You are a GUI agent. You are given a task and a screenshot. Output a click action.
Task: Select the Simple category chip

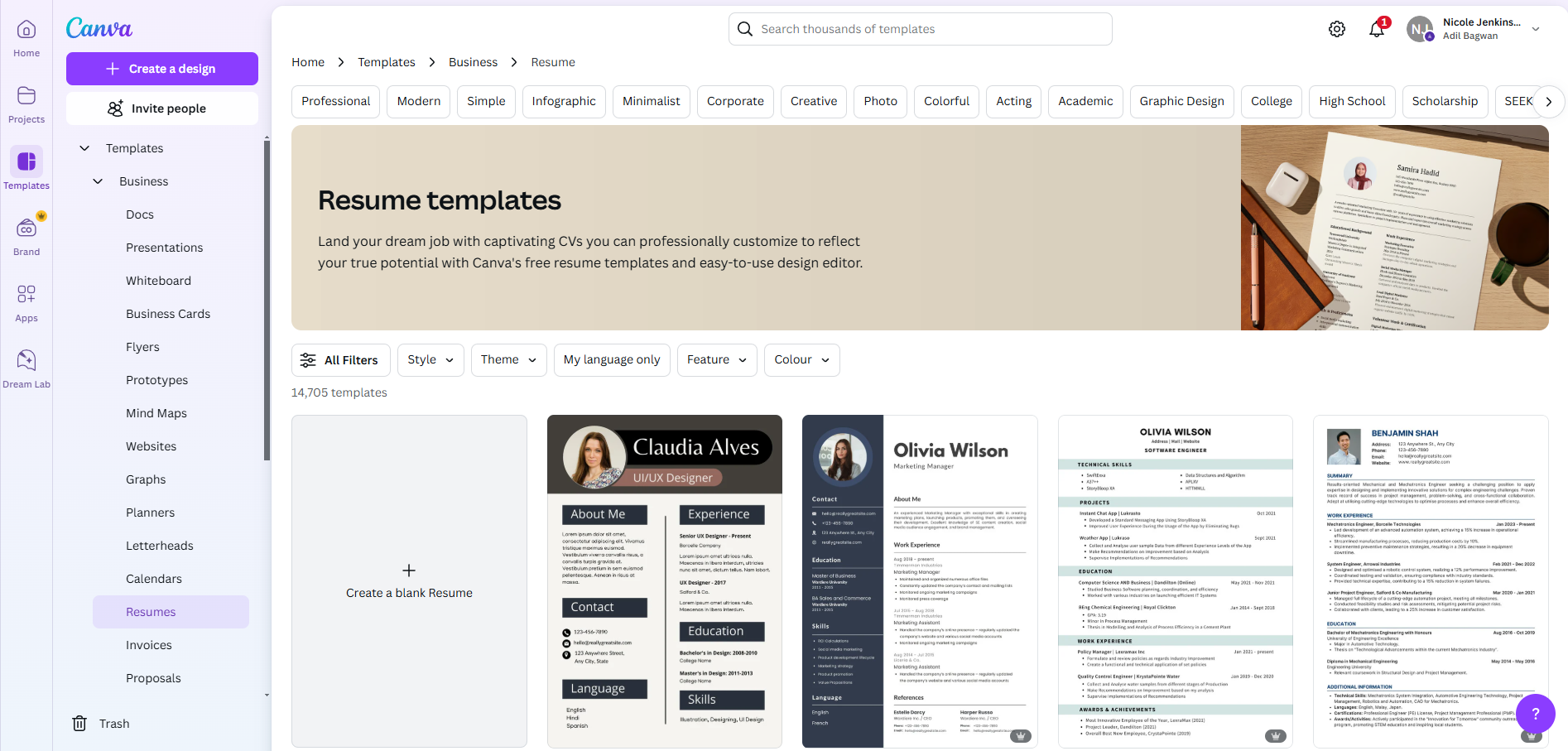click(486, 102)
